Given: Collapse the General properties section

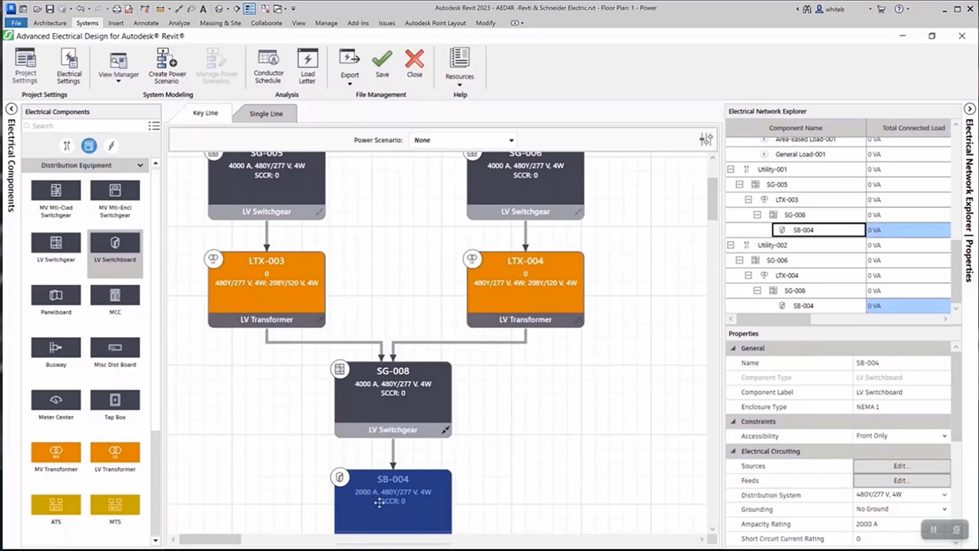Looking at the screenshot, I should (x=734, y=348).
